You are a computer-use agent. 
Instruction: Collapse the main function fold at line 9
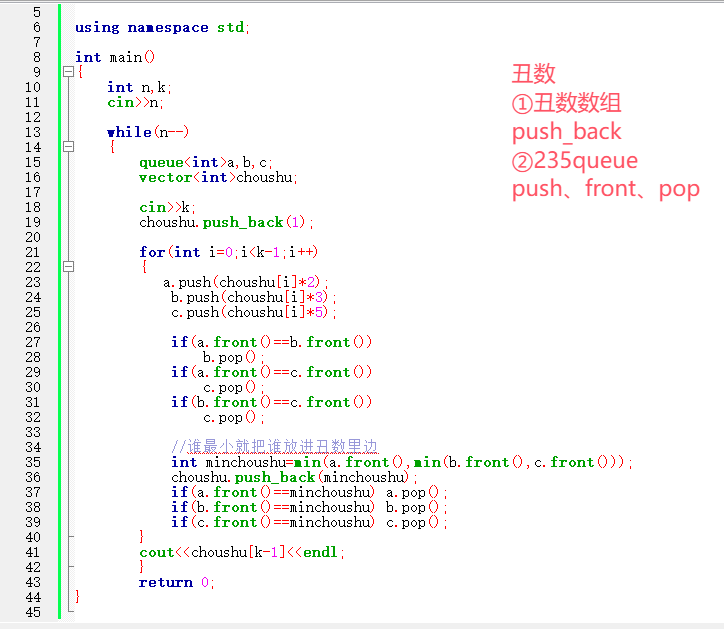tap(68, 72)
